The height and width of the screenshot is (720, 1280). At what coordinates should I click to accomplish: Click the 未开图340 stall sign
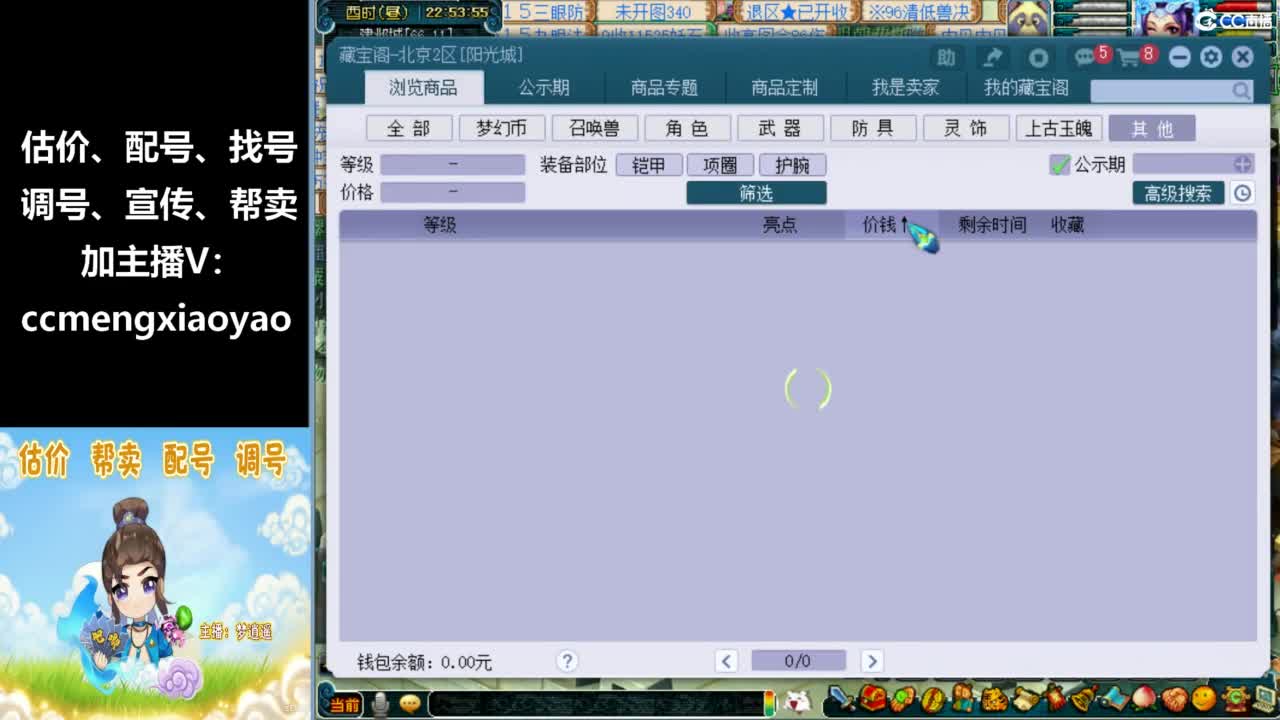point(652,12)
